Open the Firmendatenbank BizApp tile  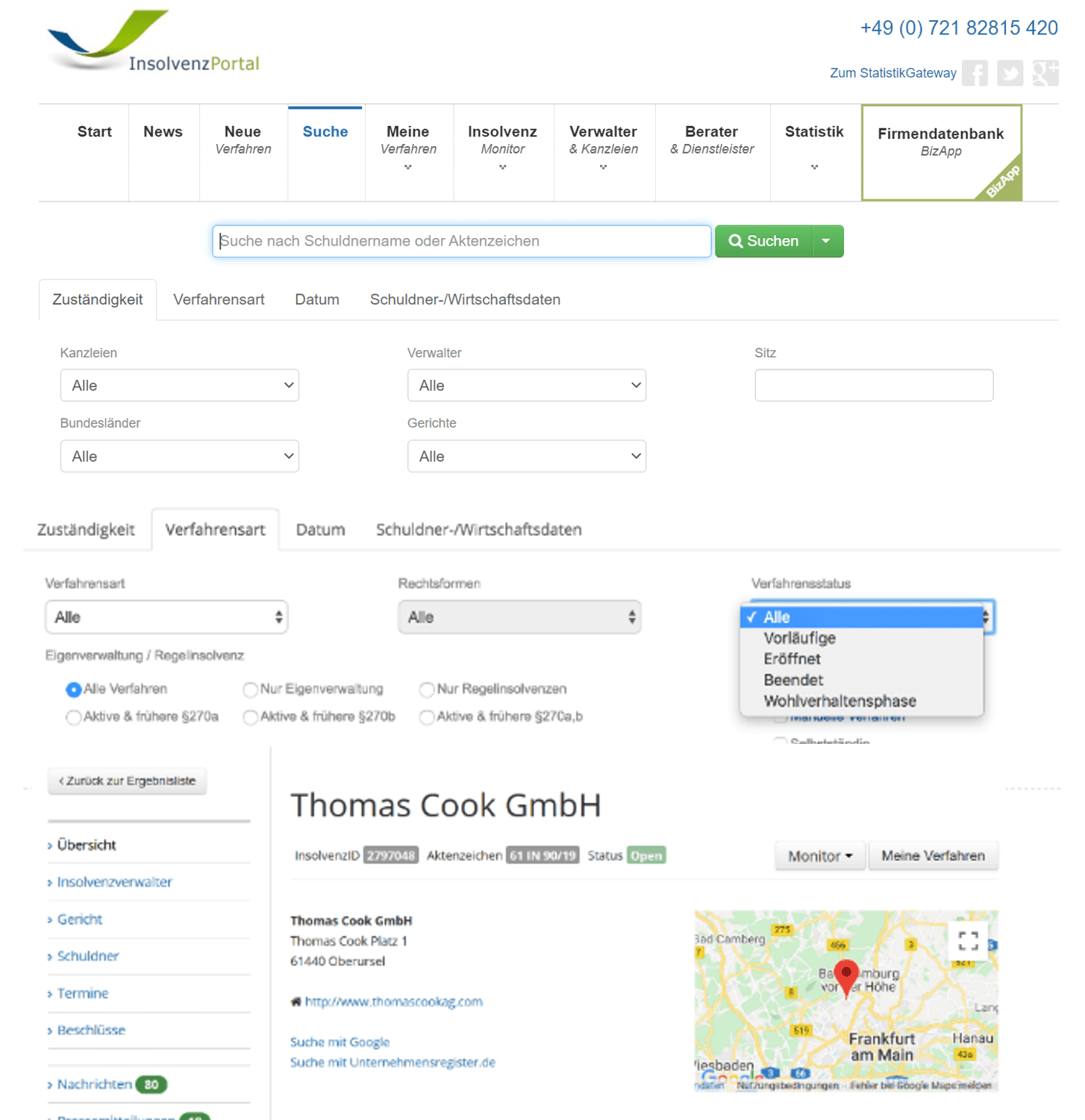pyautogui.click(x=941, y=152)
